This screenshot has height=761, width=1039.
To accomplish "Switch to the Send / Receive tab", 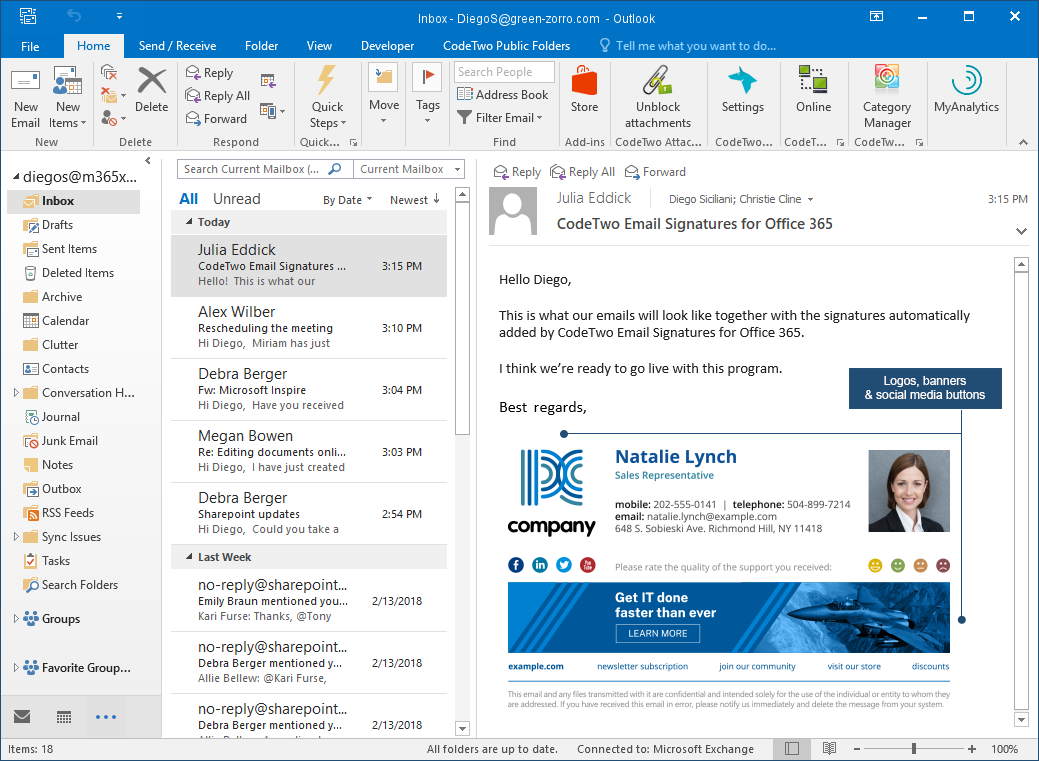I will tap(177, 46).
